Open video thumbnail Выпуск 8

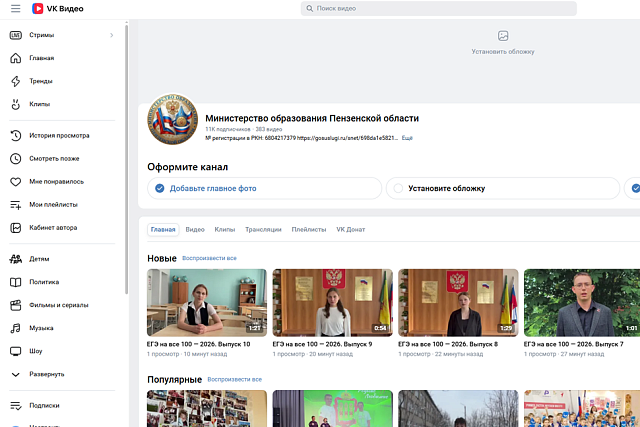pos(458,302)
